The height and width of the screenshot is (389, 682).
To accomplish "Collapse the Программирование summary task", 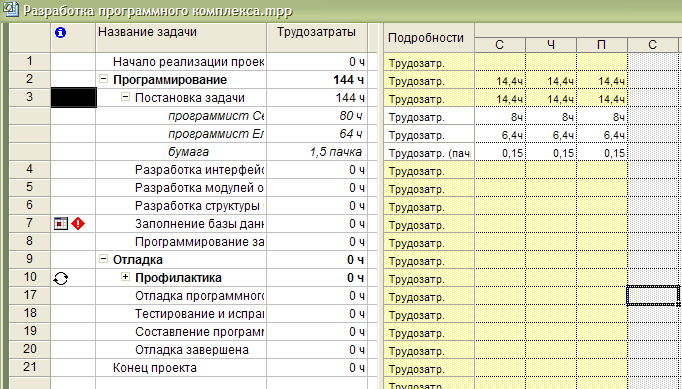I will click(x=103, y=79).
